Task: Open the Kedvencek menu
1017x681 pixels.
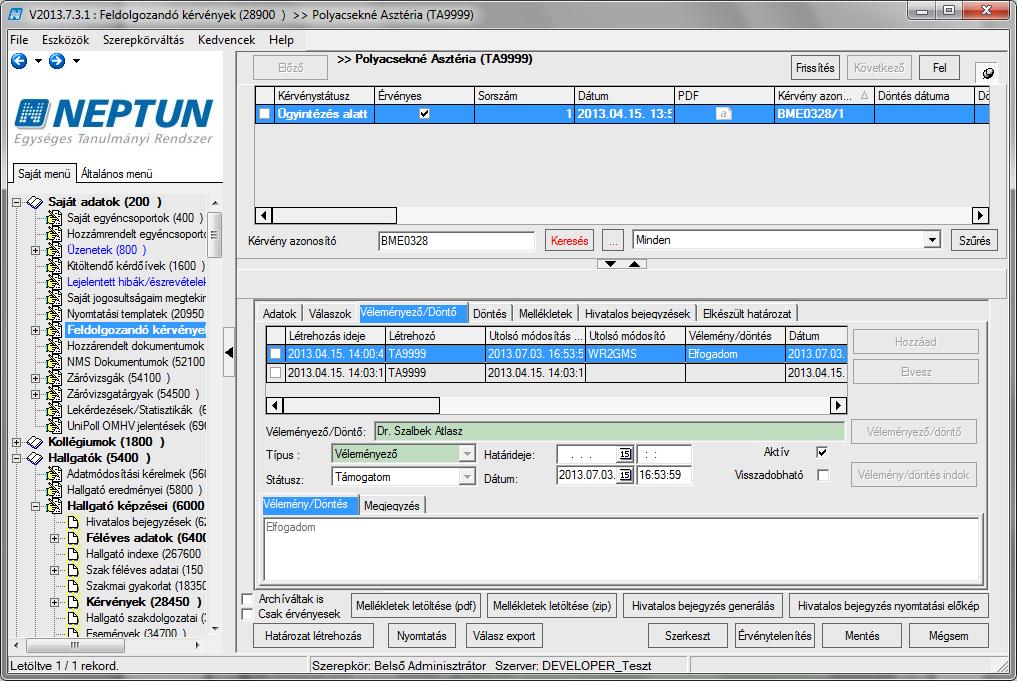Action: pos(226,40)
